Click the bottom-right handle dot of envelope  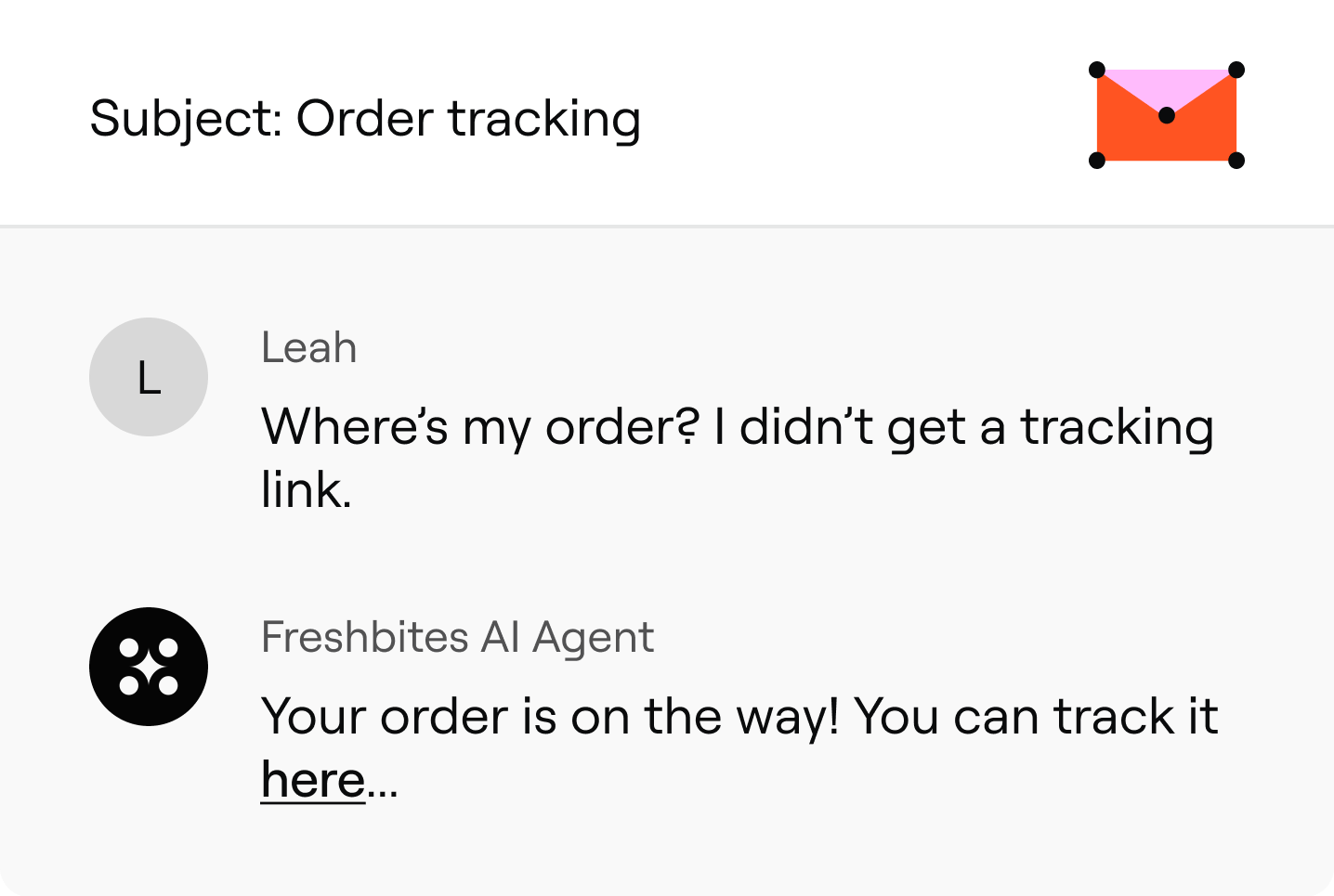tap(1236, 161)
